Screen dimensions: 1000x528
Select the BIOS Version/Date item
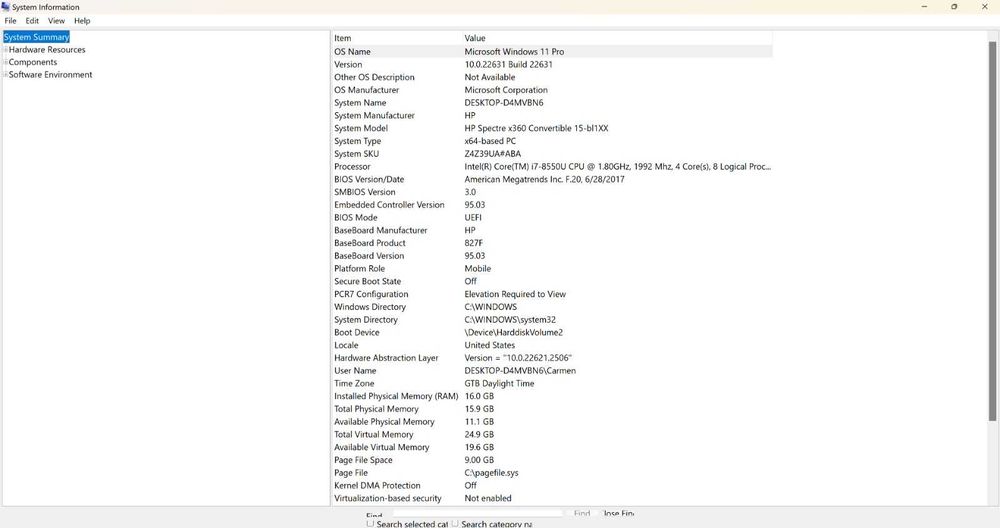pyautogui.click(x=369, y=179)
